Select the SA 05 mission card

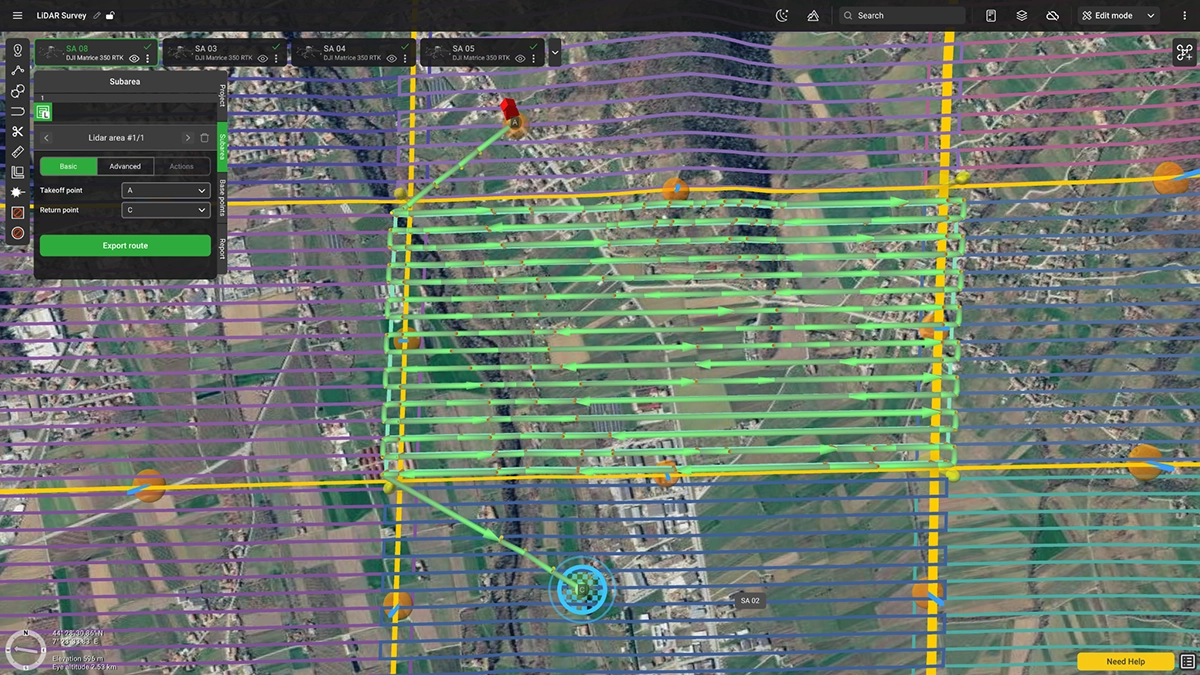pyautogui.click(x=481, y=53)
